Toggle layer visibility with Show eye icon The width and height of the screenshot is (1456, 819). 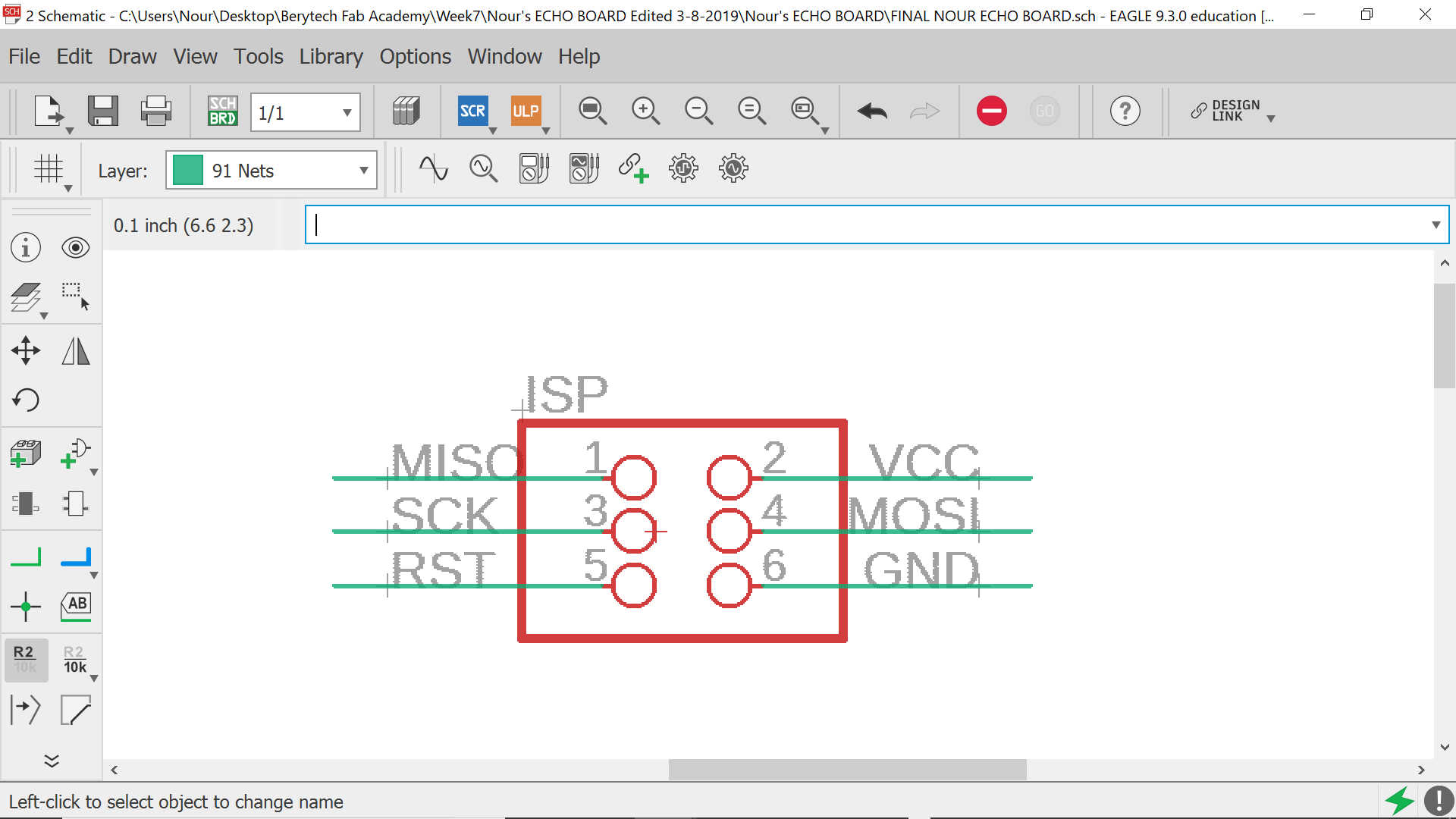[x=75, y=248]
